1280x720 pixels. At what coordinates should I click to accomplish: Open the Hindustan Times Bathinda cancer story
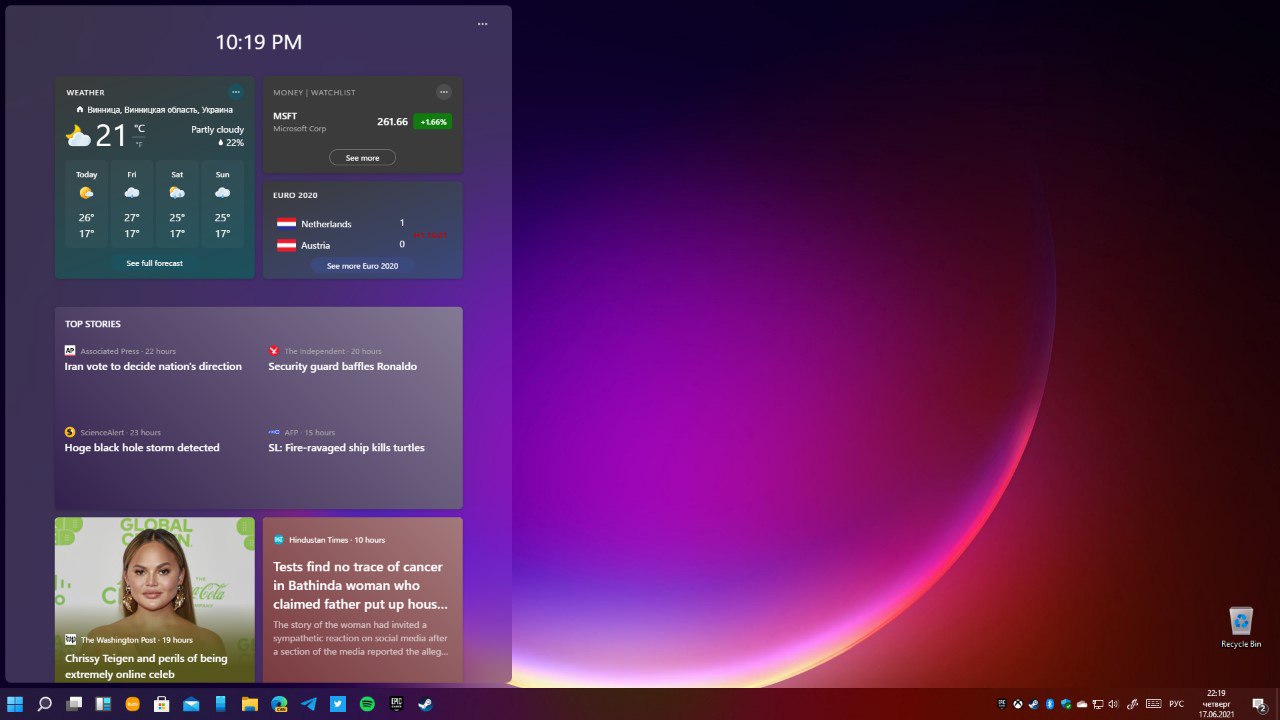tap(362, 600)
